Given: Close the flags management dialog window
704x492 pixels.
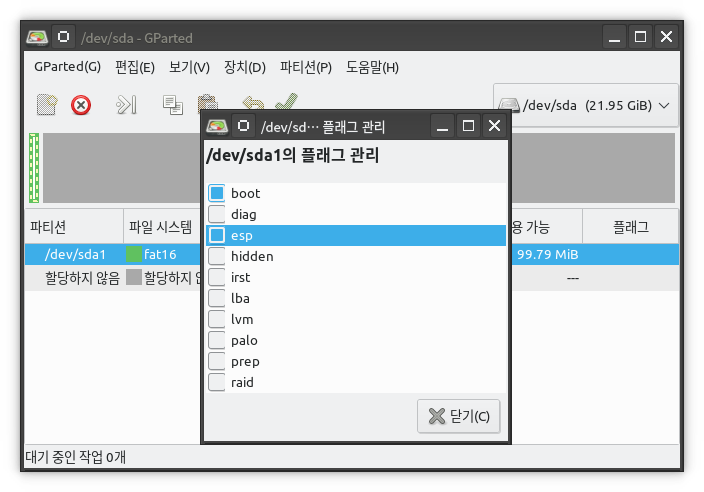Looking at the screenshot, I should pos(494,126).
